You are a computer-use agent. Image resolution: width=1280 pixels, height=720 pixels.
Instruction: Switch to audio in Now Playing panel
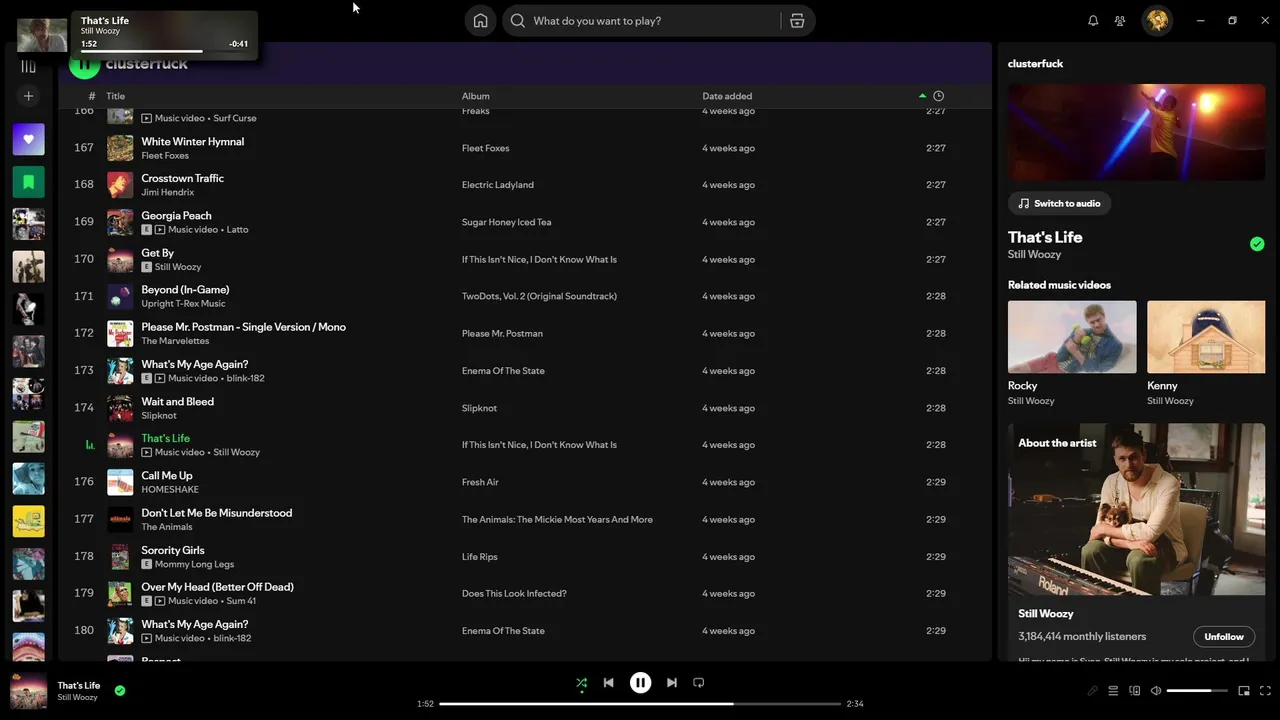[1059, 203]
